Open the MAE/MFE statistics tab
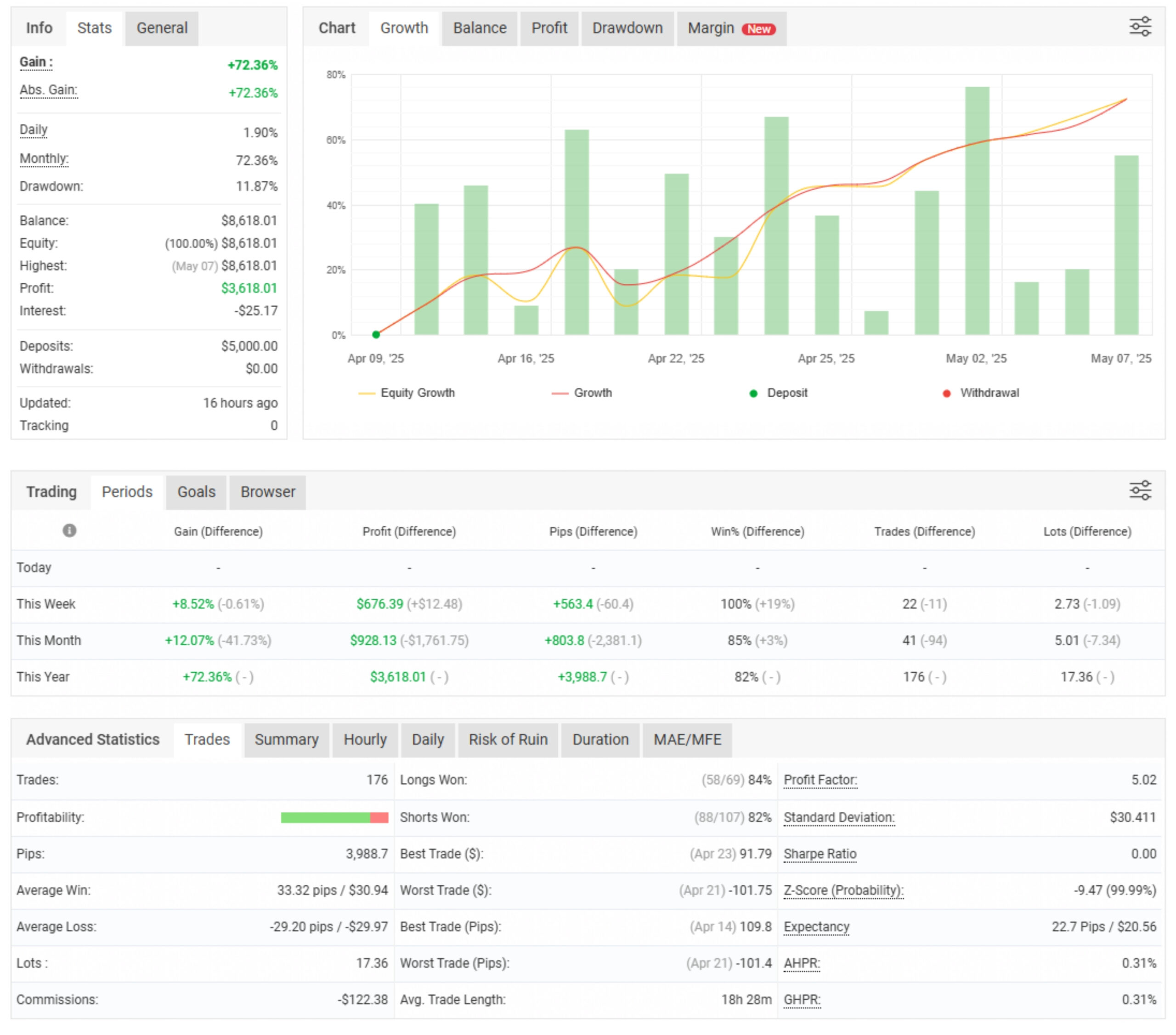The image size is (1176, 1035). pyautogui.click(x=687, y=739)
